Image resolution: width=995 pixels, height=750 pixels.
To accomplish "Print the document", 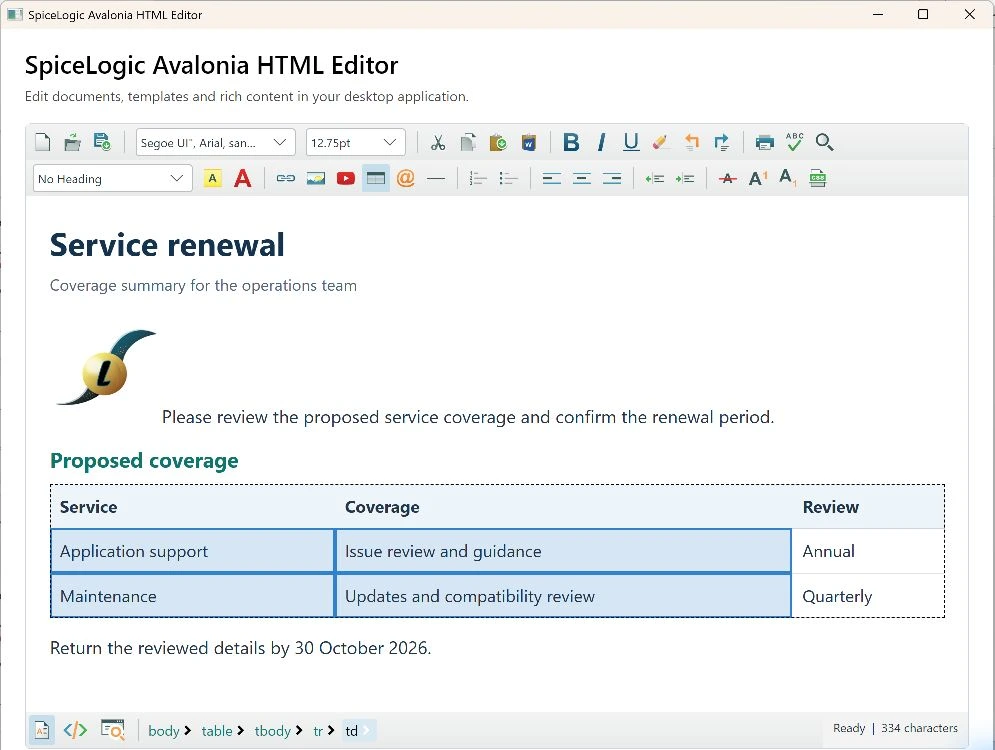I will click(x=765, y=142).
